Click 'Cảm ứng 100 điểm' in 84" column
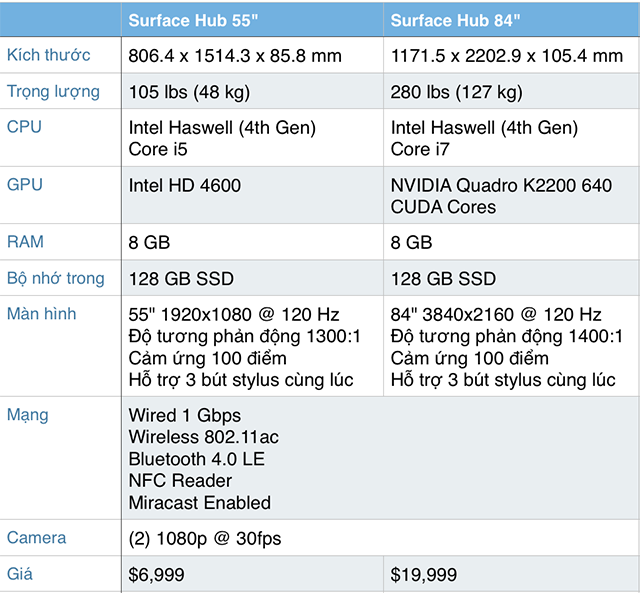 pyautogui.click(x=469, y=358)
